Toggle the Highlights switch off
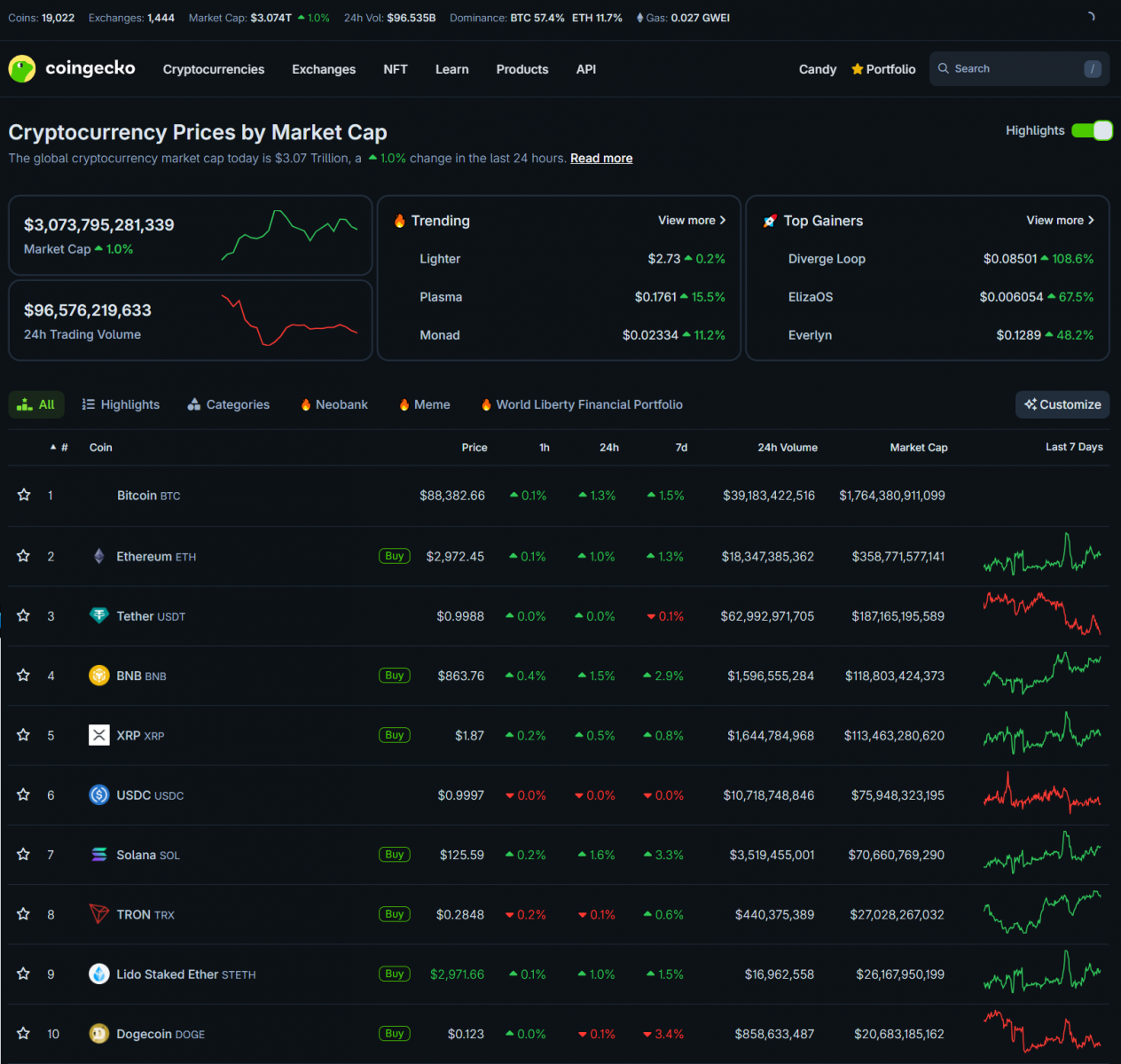The height and width of the screenshot is (1064, 1121). coord(1092,130)
